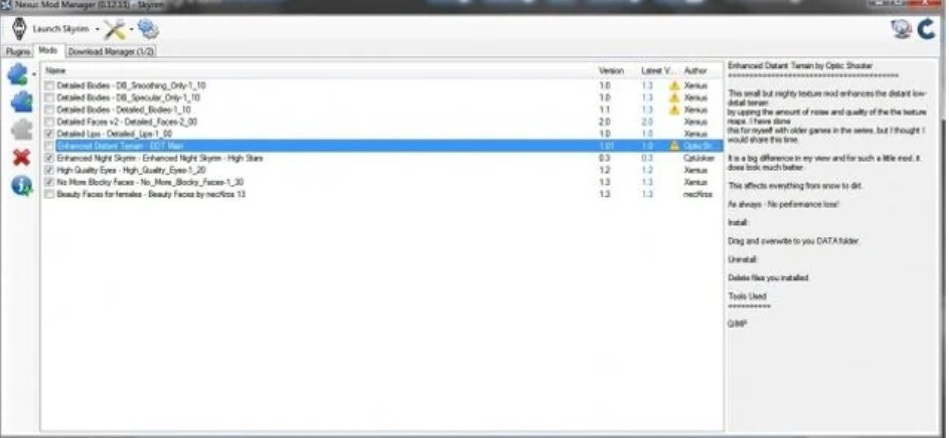Enable Beauty Faces for females checkbox
This screenshot has height=438, width=949.
[49, 194]
